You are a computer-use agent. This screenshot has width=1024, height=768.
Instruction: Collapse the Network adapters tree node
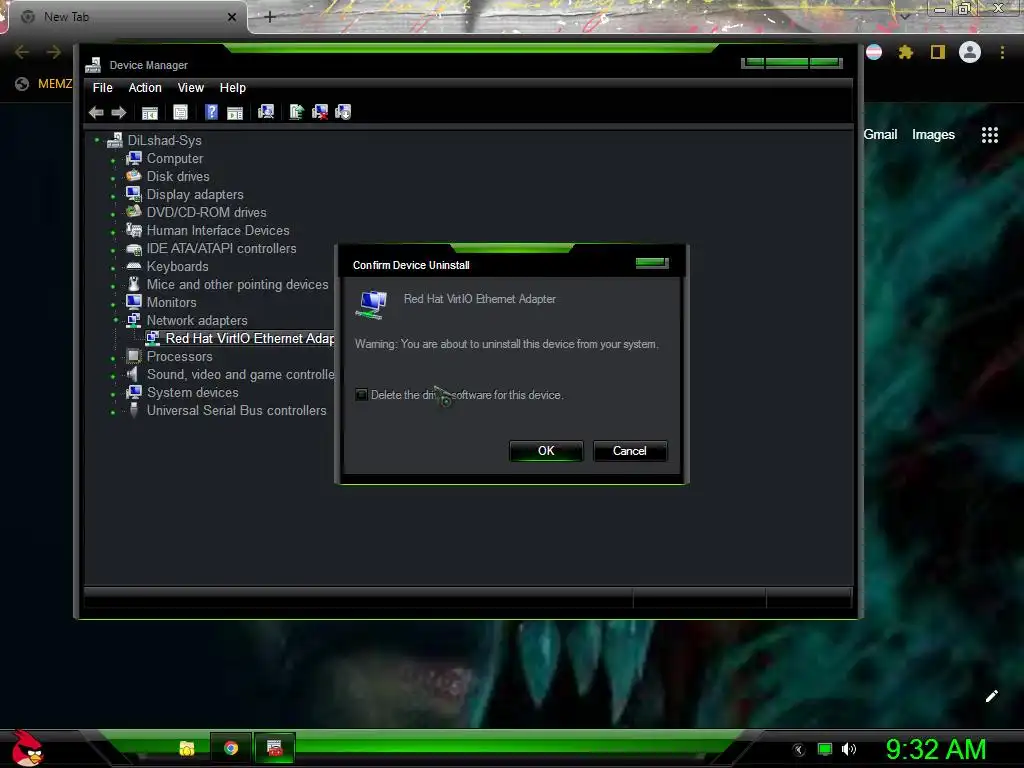[115, 320]
